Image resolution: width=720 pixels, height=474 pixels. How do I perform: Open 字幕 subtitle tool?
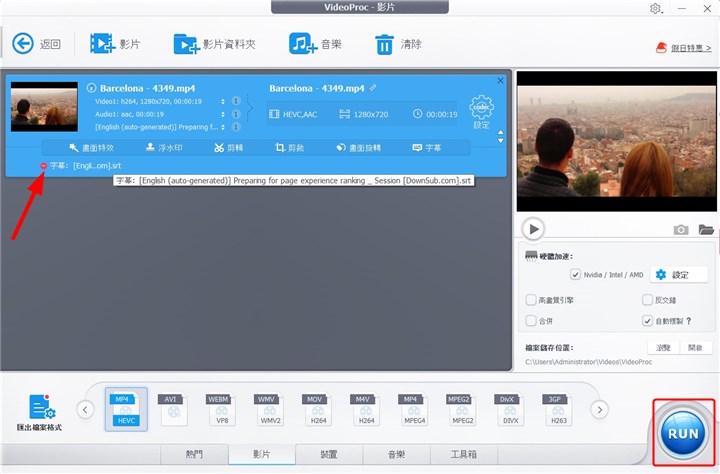(x=427, y=147)
